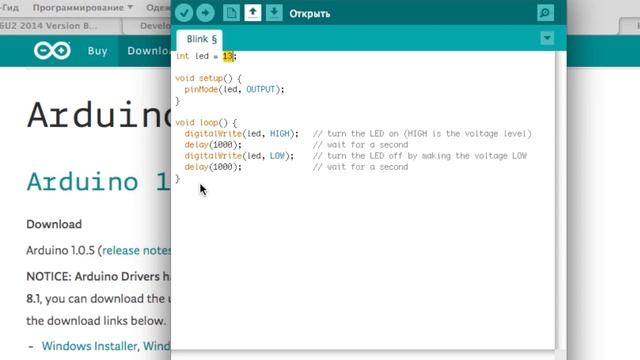Image resolution: width=640 pixels, height=360 pixels.
Task: Click the 'pinMode(led, OUTPUT);' line
Action: pyautogui.click(x=234, y=89)
